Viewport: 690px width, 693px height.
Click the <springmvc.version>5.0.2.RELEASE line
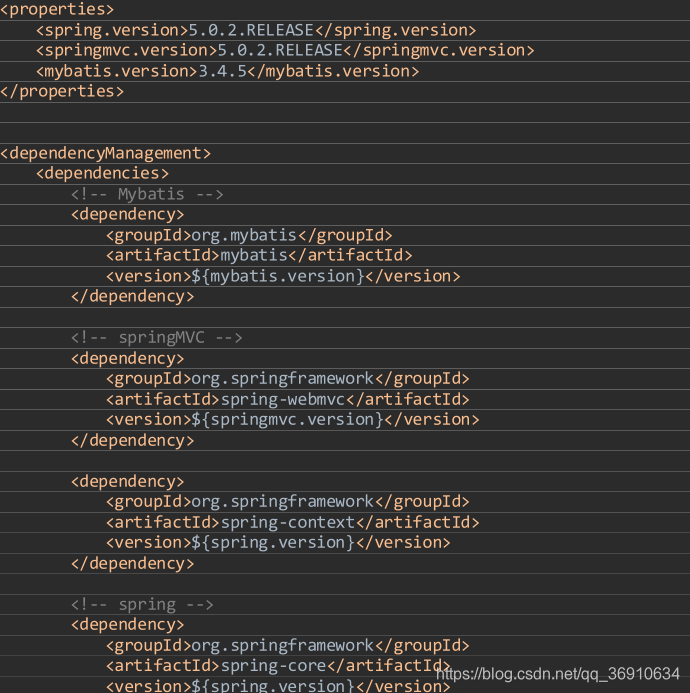[285, 50]
